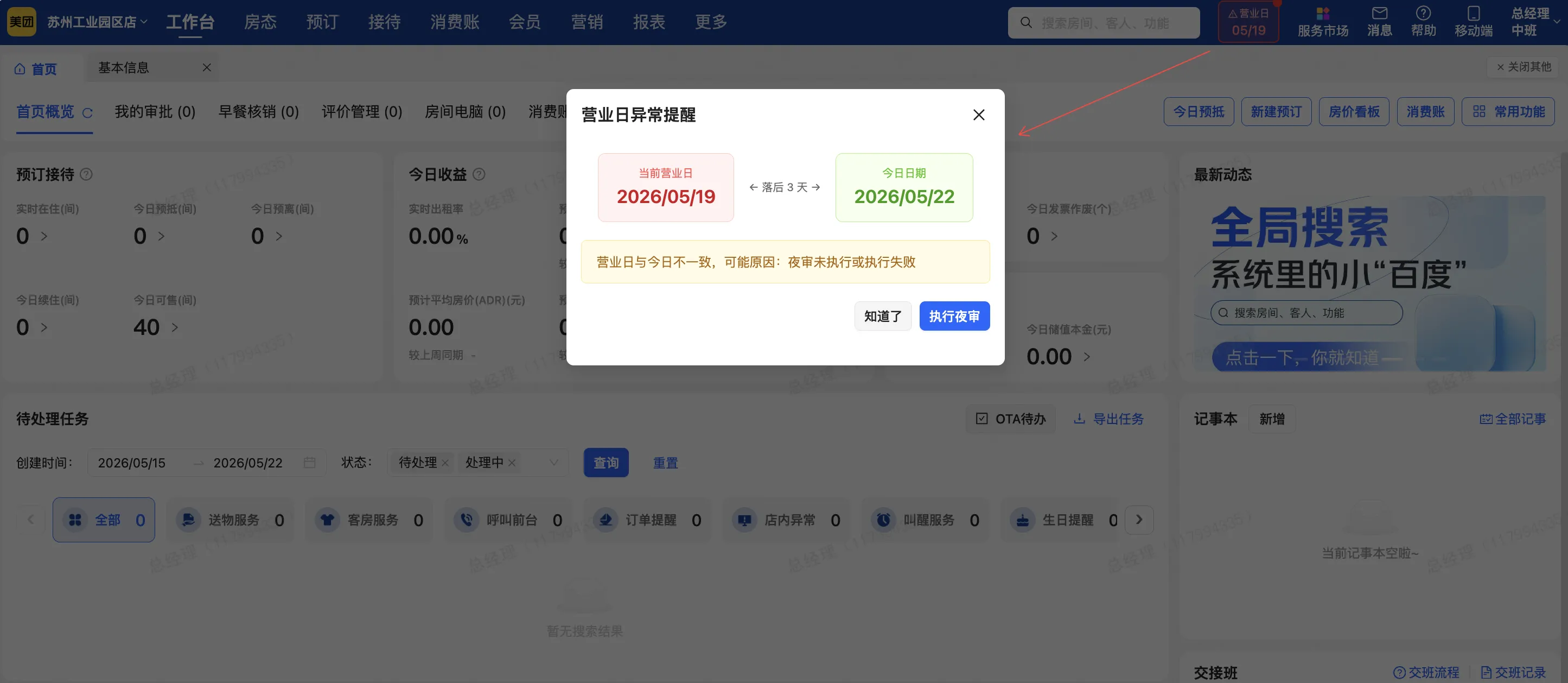Screen dimensions: 1568x683
Task: Select the 生日提醒 task category
Action: point(1060,520)
